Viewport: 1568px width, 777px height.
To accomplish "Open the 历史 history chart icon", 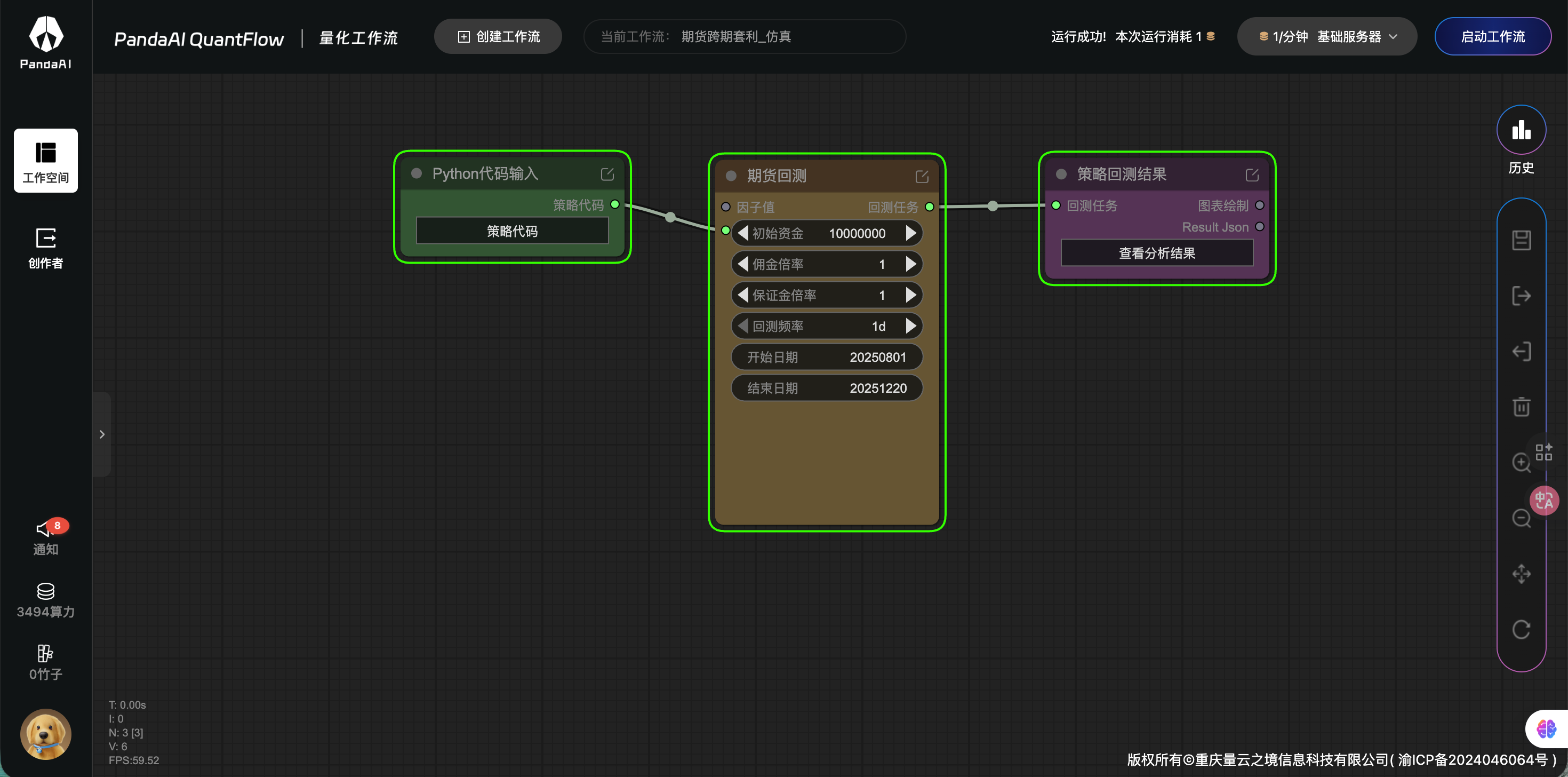I will [1521, 130].
